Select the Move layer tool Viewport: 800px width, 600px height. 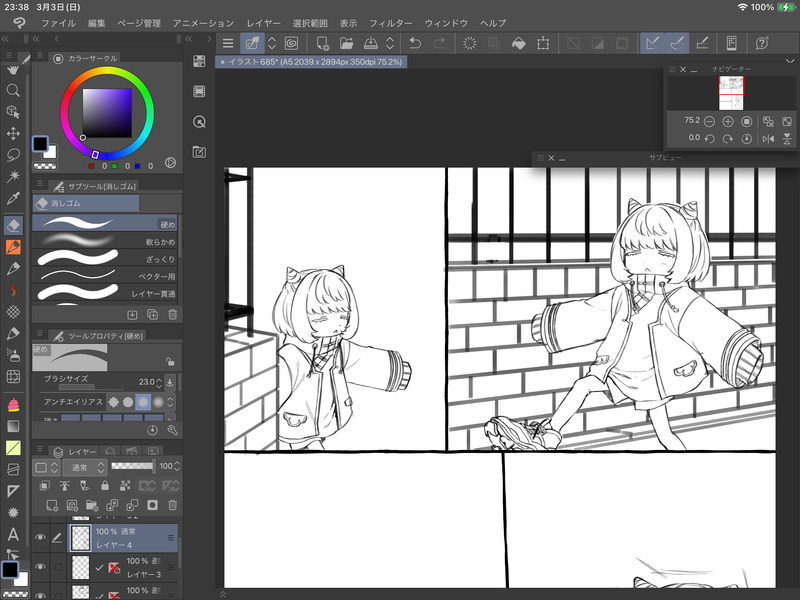[13, 133]
